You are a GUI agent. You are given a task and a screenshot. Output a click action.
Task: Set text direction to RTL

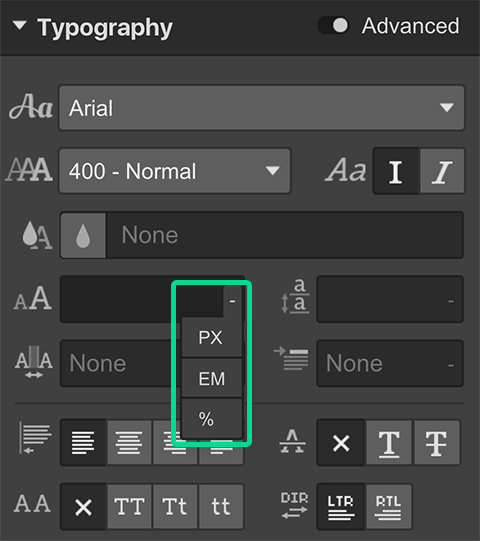click(389, 506)
